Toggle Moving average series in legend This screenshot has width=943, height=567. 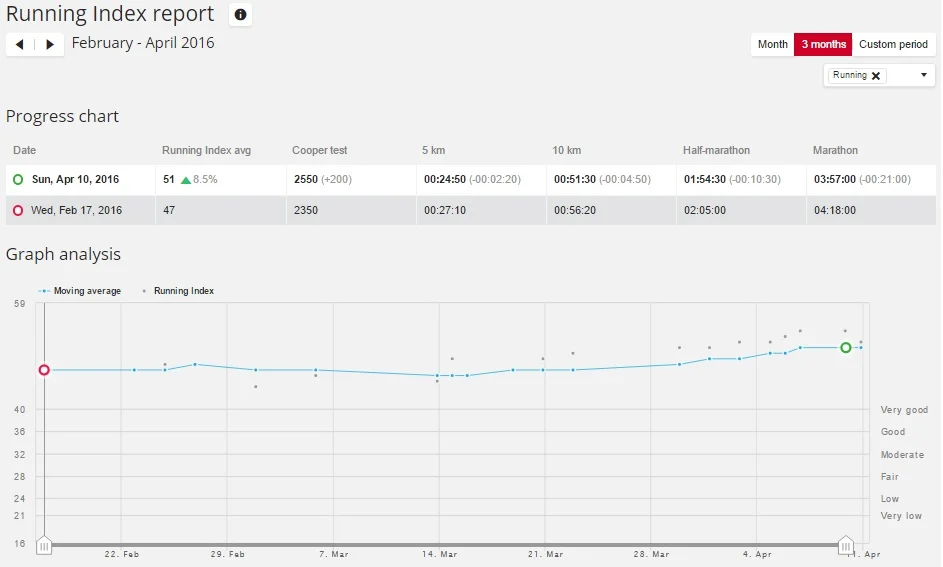pyautogui.click(x=80, y=291)
